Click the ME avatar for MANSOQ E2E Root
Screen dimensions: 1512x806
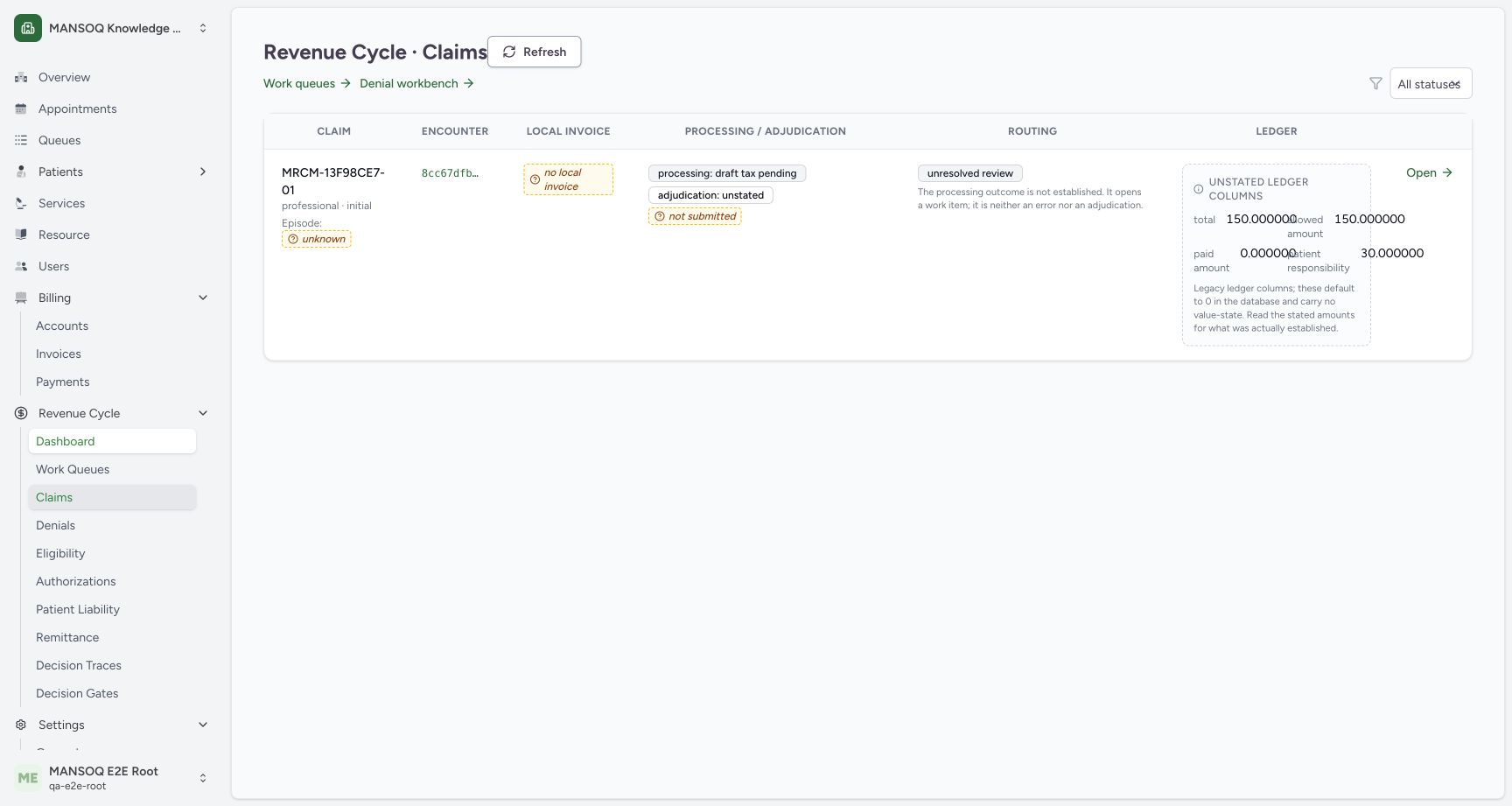tap(28, 778)
